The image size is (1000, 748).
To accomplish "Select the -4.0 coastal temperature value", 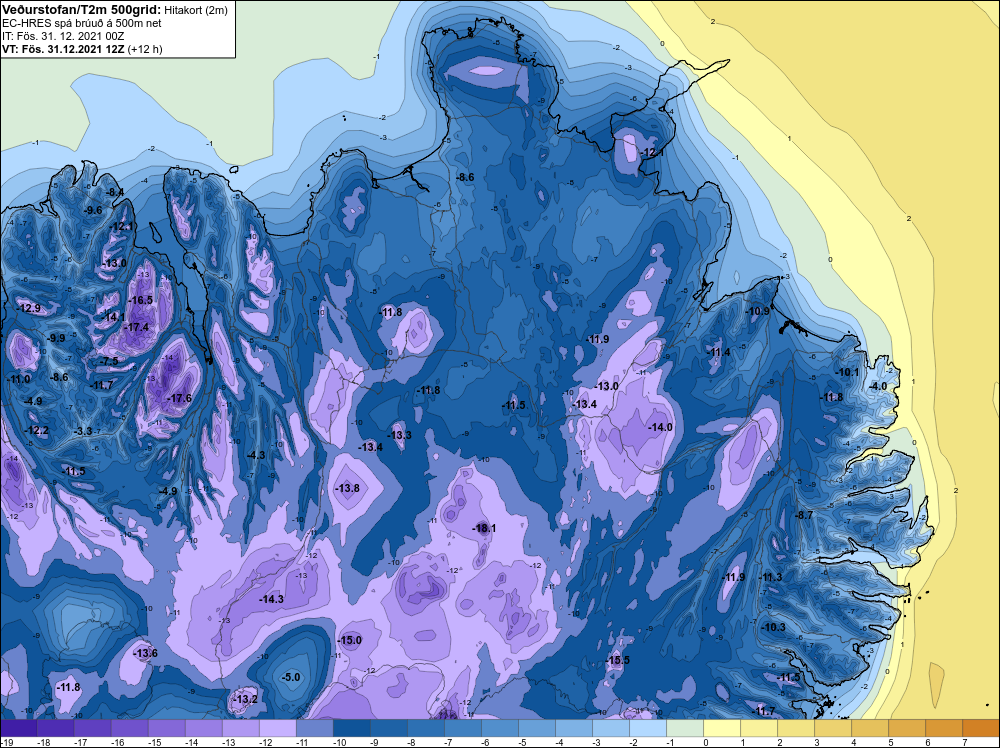I will [878, 386].
